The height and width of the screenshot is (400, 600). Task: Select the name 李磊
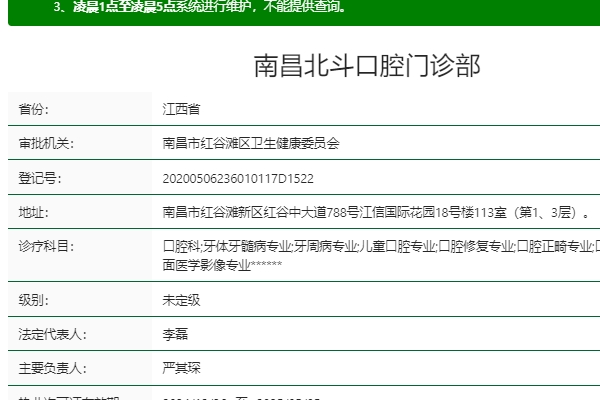(x=175, y=334)
